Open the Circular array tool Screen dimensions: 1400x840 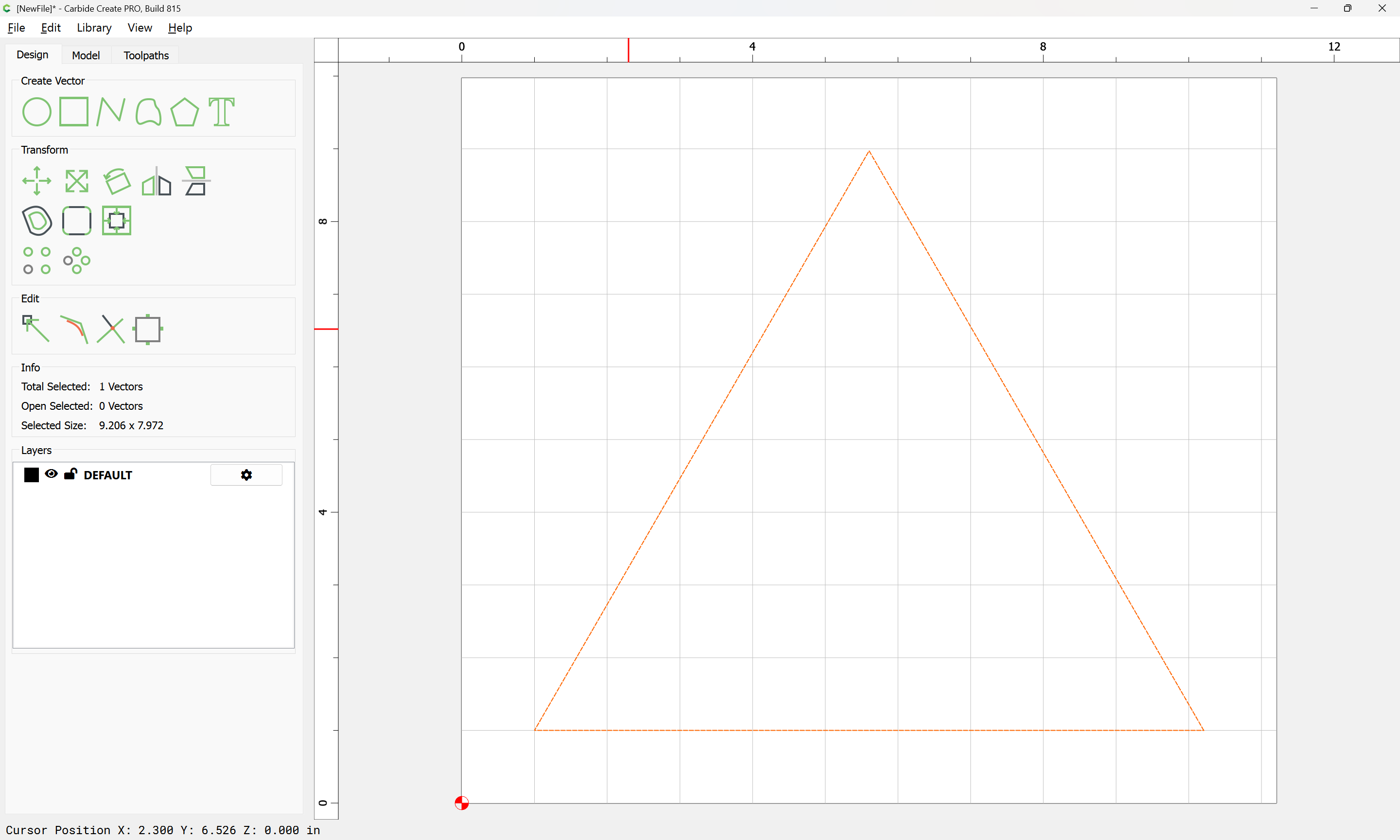76,261
